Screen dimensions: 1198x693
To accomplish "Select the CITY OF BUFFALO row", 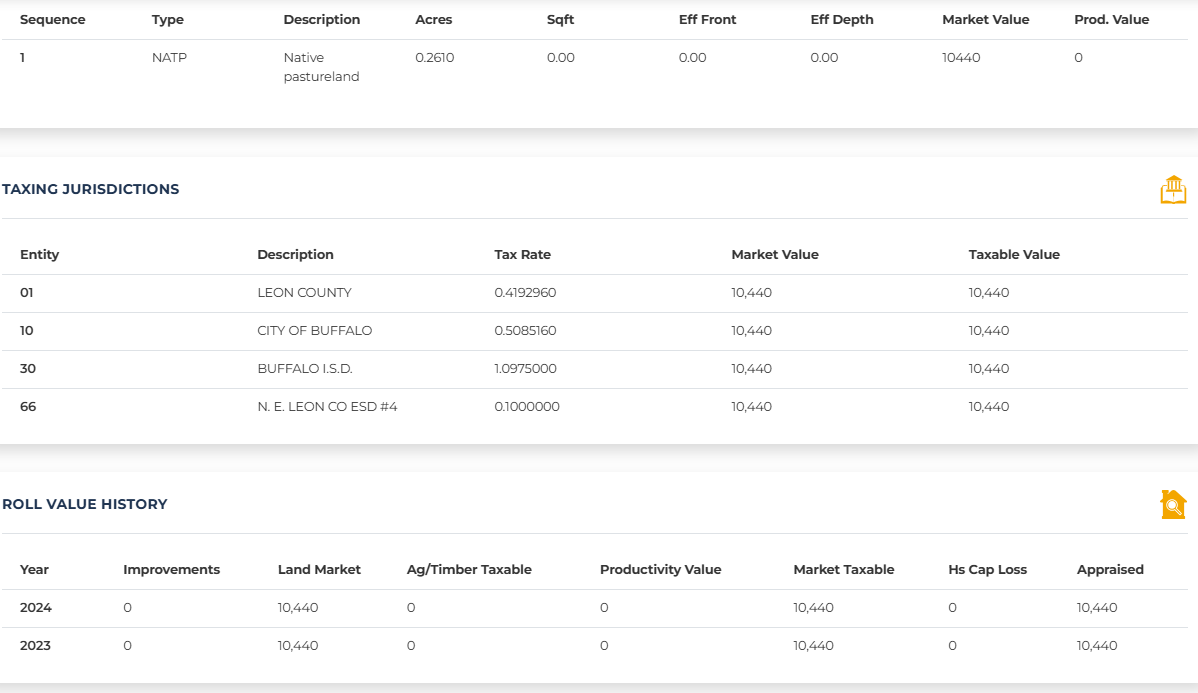I will pyautogui.click(x=314, y=331).
